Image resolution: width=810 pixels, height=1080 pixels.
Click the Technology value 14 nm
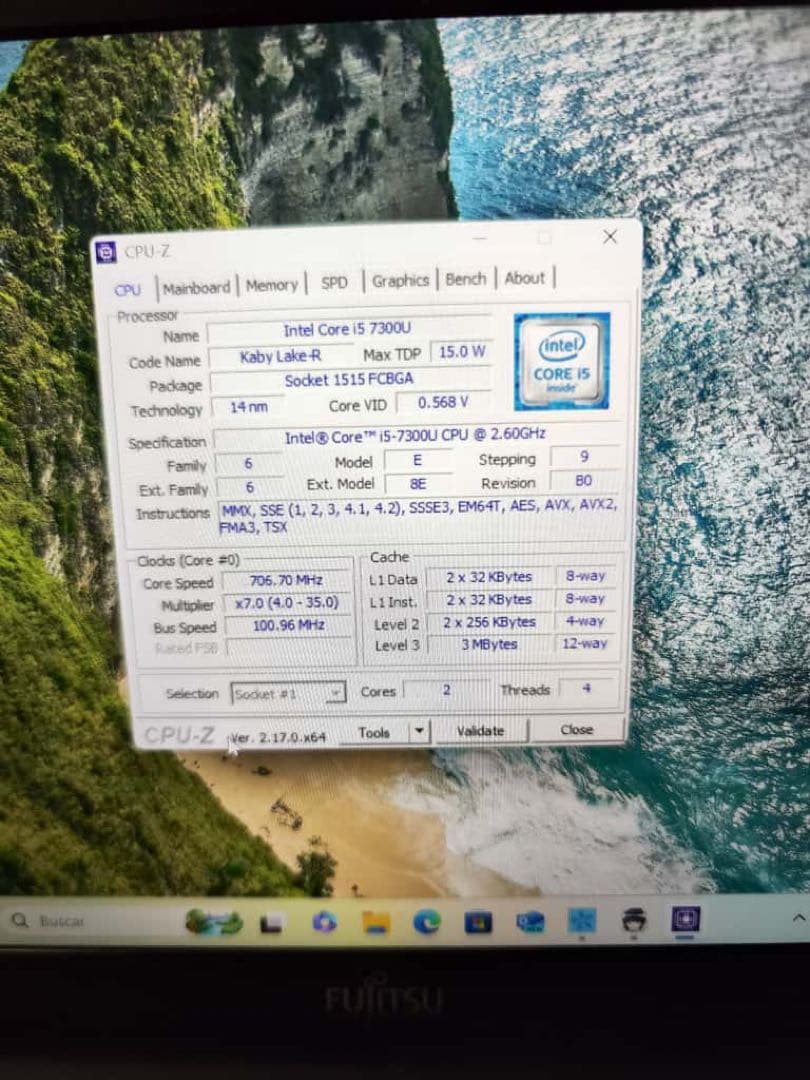coord(249,407)
